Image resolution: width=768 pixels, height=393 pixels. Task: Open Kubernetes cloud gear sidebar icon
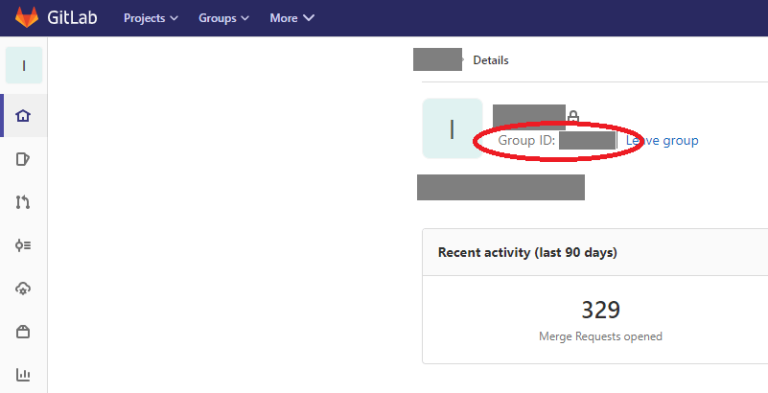23,288
